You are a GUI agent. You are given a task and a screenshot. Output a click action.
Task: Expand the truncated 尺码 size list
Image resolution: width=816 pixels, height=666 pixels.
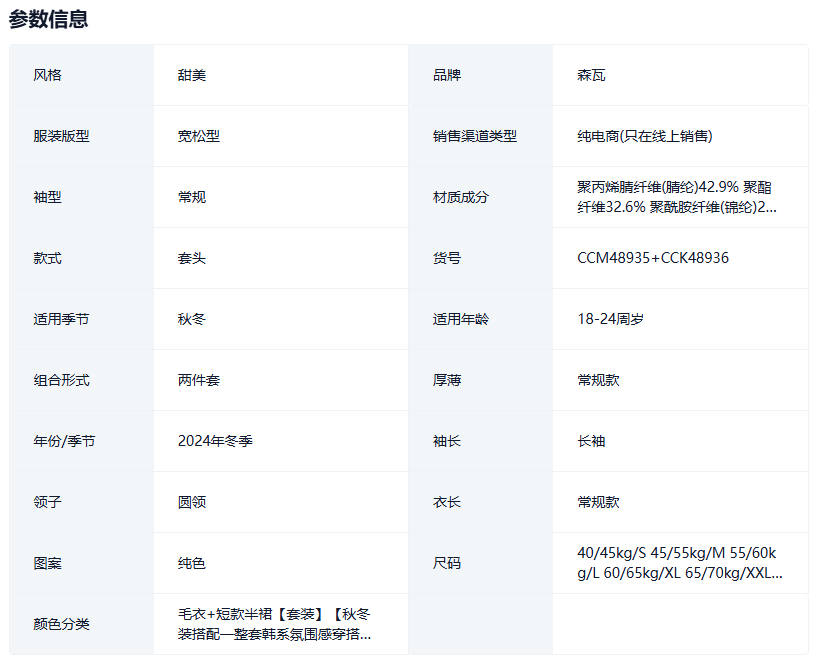(x=679, y=563)
